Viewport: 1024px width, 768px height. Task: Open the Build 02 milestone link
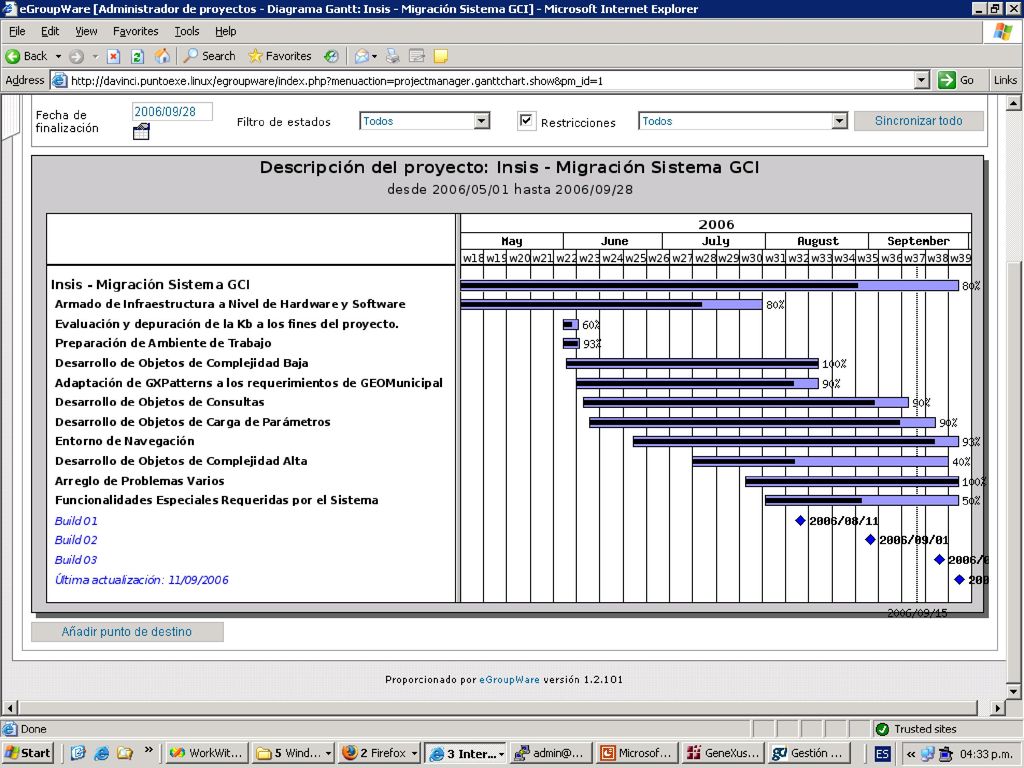(x=76, y=540)
